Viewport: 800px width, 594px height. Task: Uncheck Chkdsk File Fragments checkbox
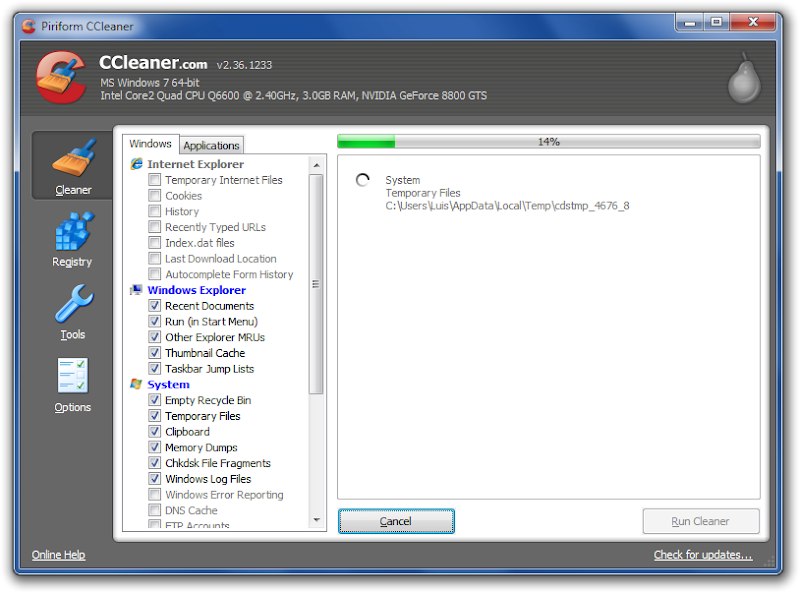[154, 463]
